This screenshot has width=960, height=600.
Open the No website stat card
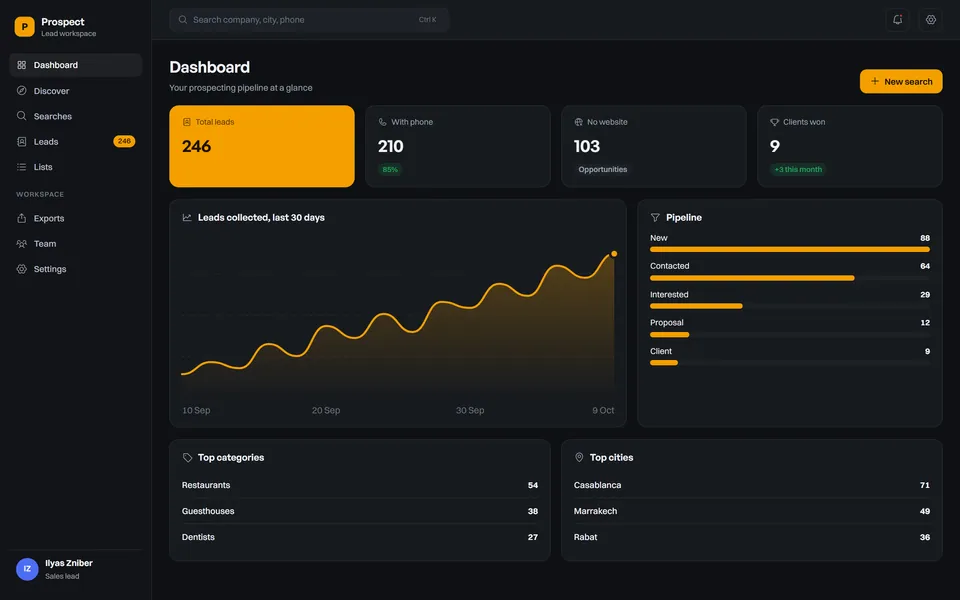[x=654, y=146]
